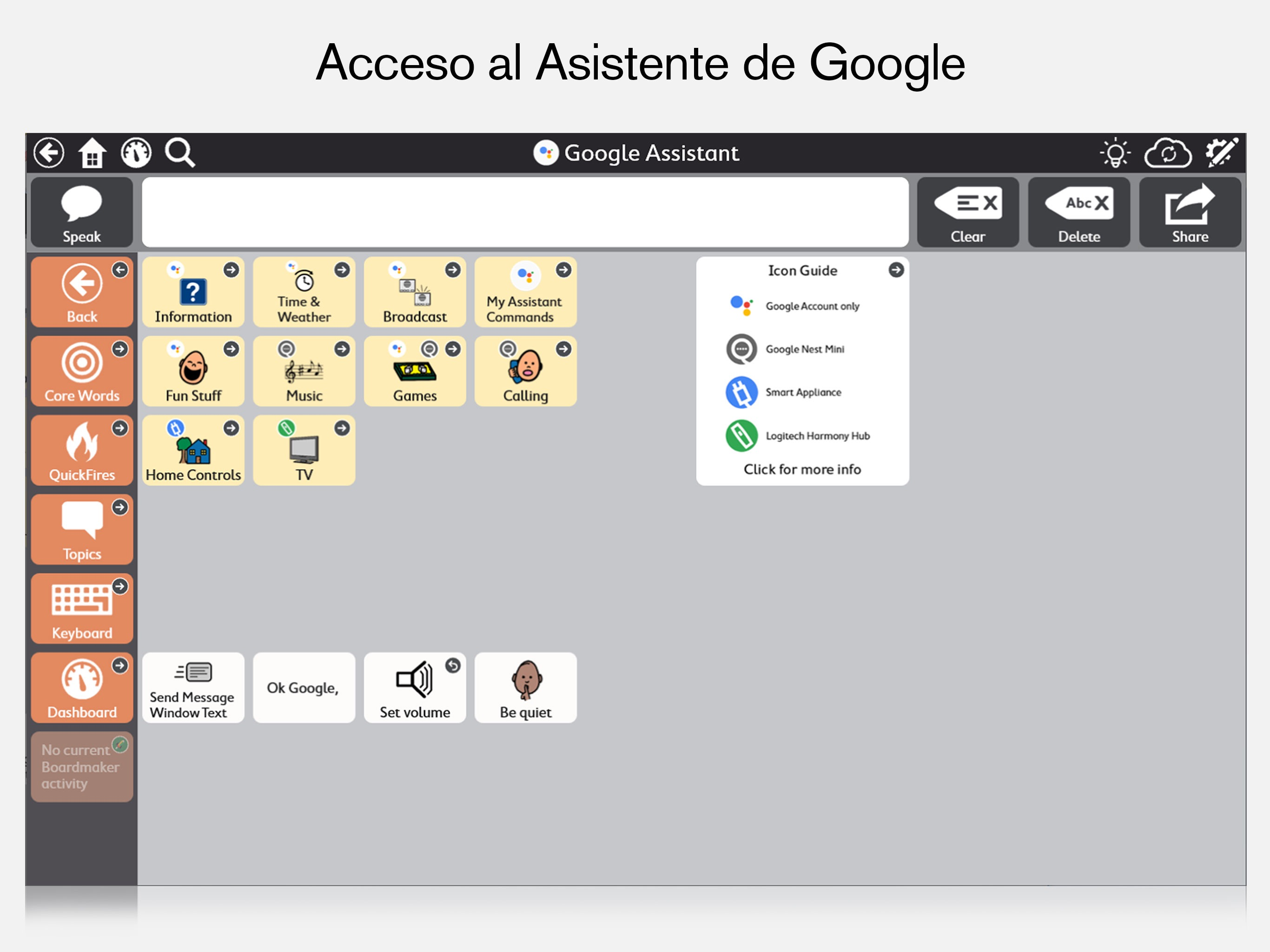Image resolution: width=1270 pixels, height=952 pixels.
Task: Select Core Words in sidebar
Action: (x=82, y=371)
